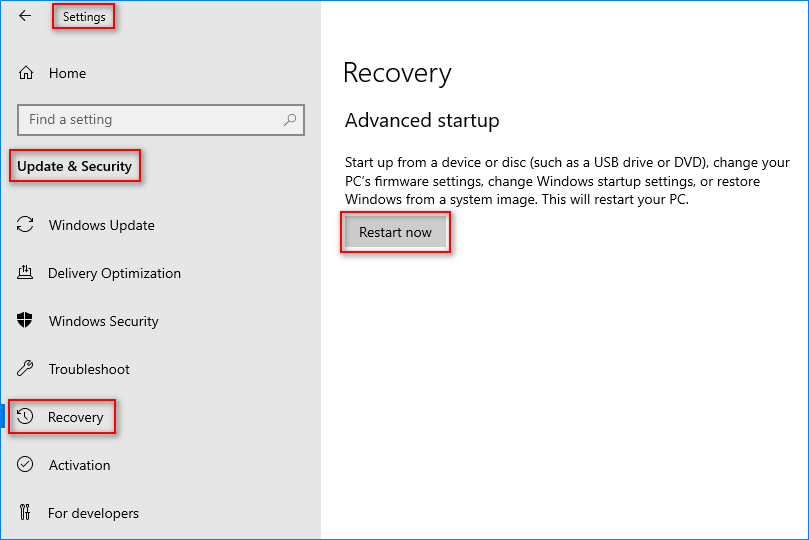The width and height of the screenshot is (809, 540).
Task: Select the Recovery label in sidebar
Action: point(75,417)
